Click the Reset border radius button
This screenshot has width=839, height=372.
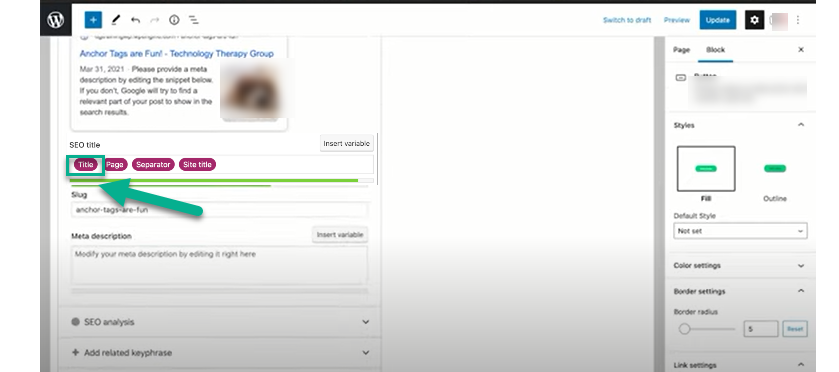[795, 329]
